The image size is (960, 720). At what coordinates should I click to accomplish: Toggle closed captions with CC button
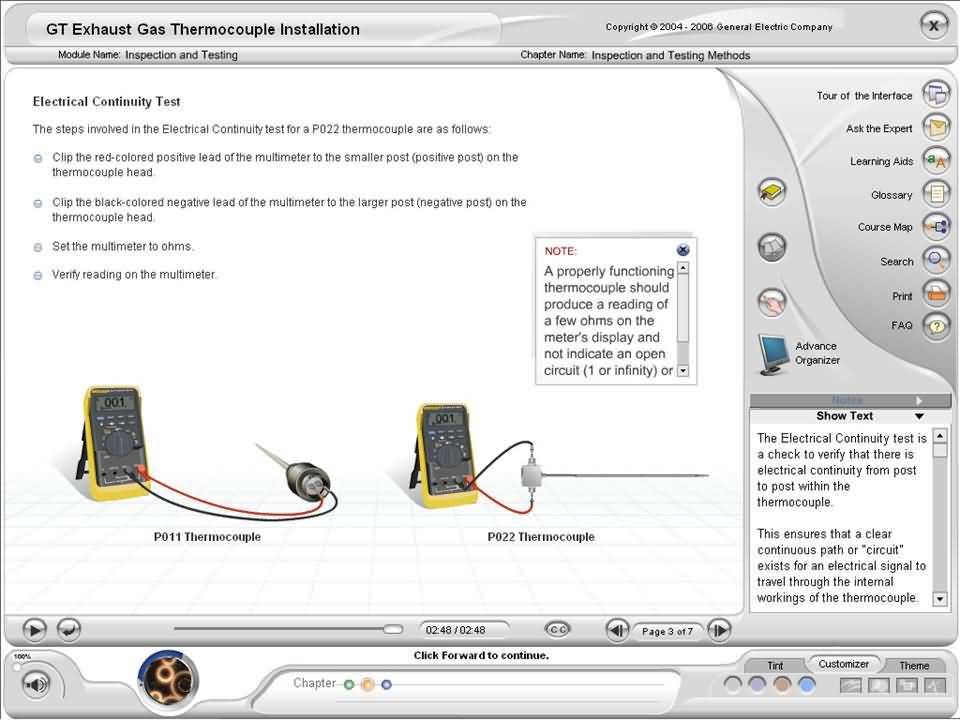tap(558, 629)
